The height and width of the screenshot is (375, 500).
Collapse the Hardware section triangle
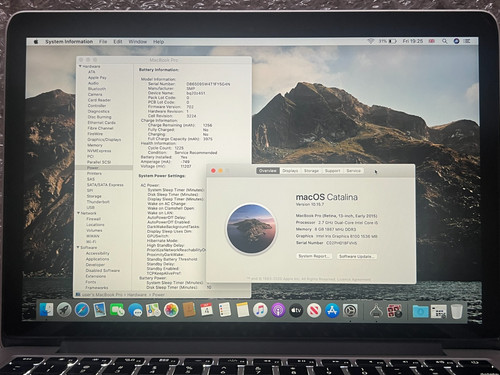point(80,66)
